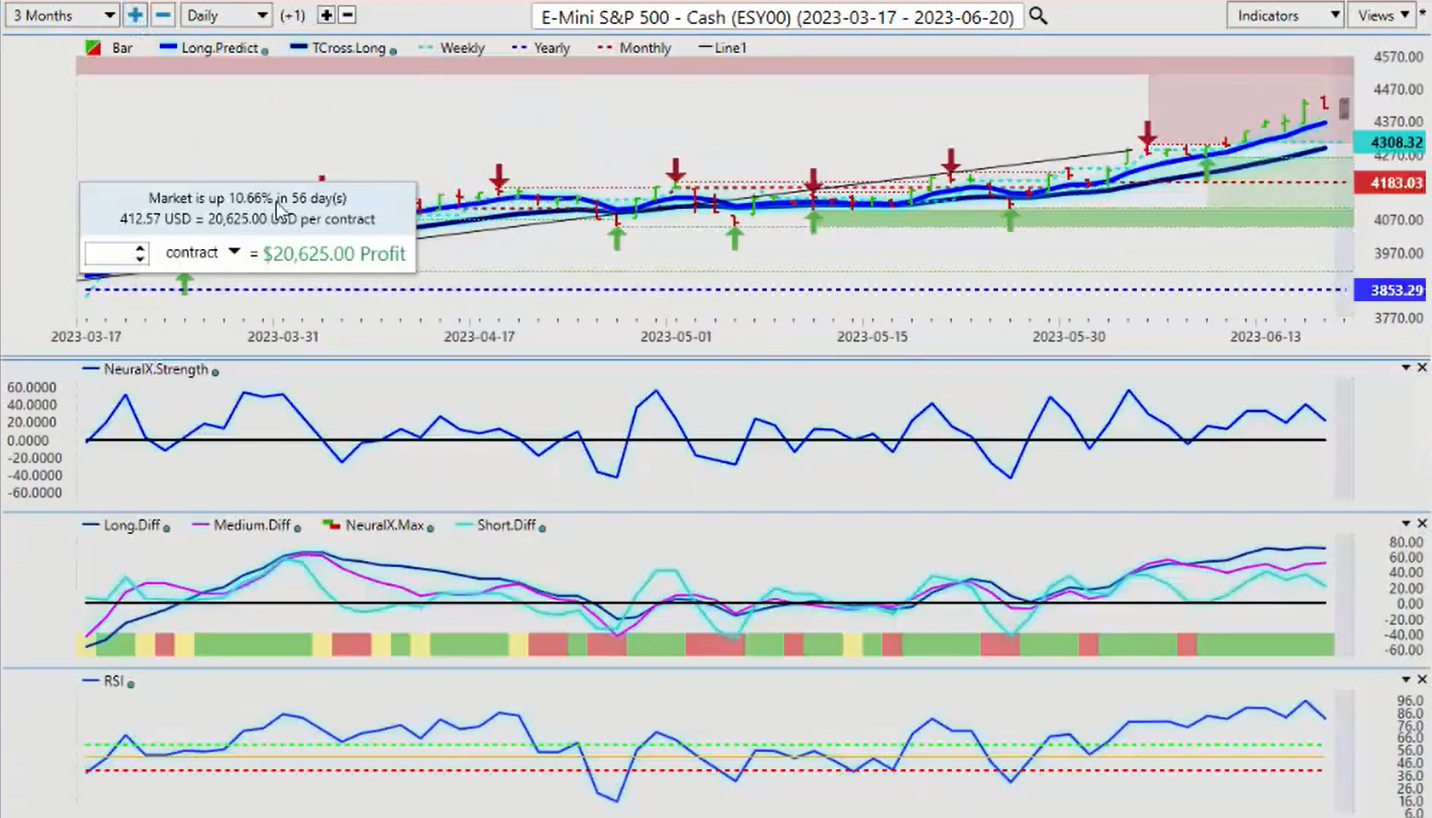This screenshot has width=1432, height=818.
Task: Close the RSI panel
Action: (1423, 679)
